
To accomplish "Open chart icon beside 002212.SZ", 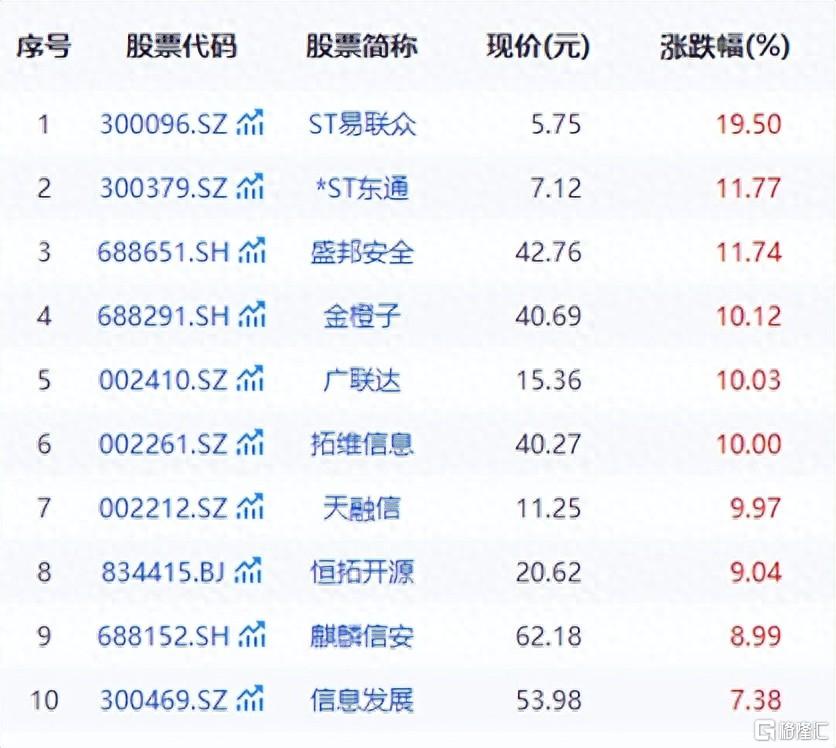I will [251, 506].
